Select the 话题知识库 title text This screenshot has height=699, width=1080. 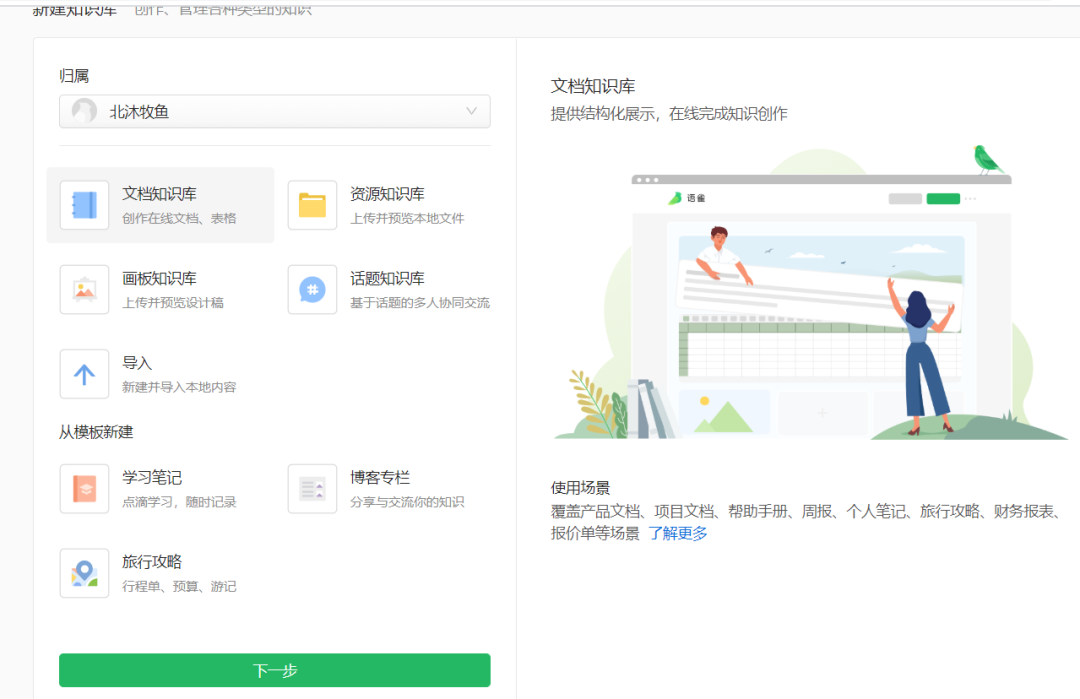[x=387, y=278]
